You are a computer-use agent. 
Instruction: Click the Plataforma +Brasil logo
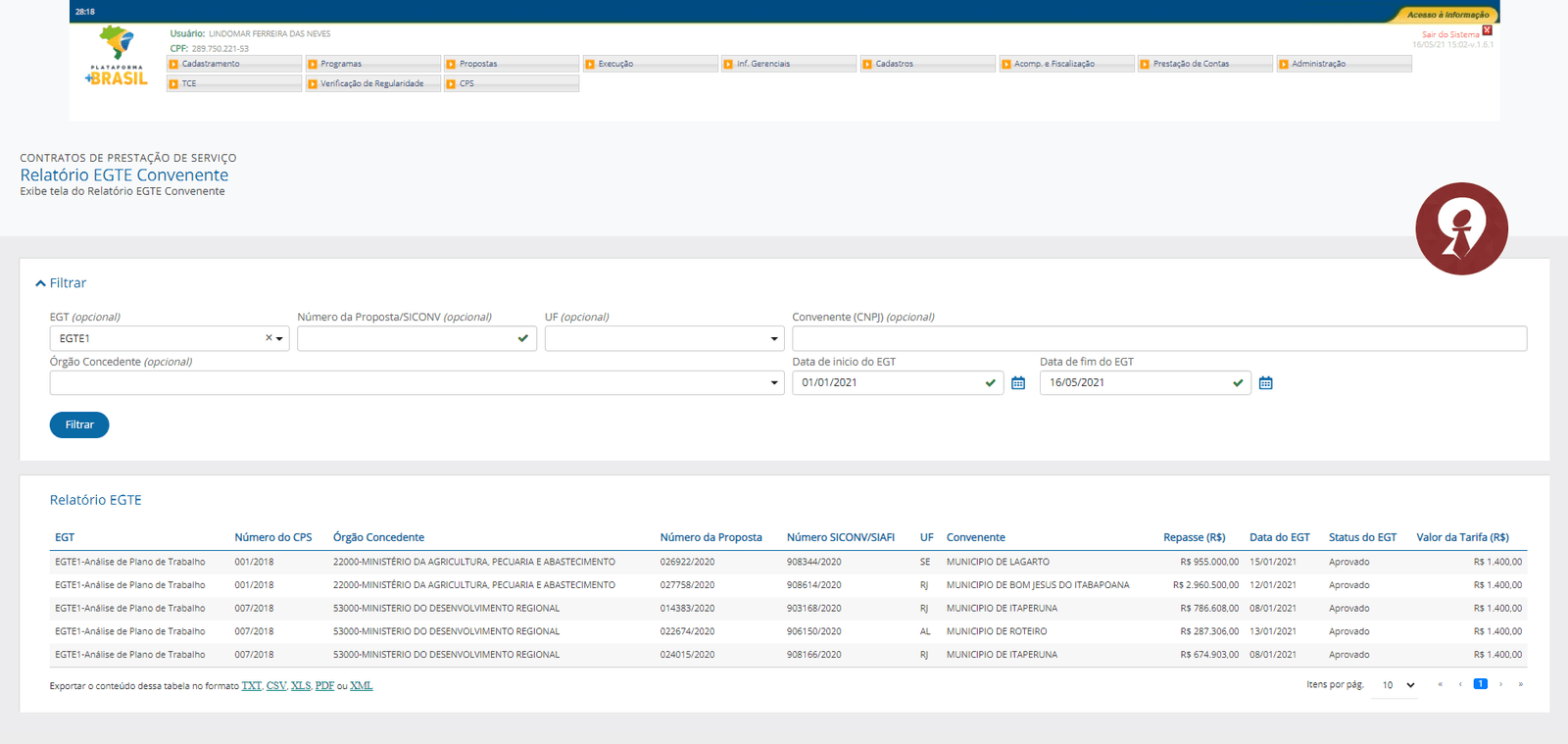[x=117, y=57]
